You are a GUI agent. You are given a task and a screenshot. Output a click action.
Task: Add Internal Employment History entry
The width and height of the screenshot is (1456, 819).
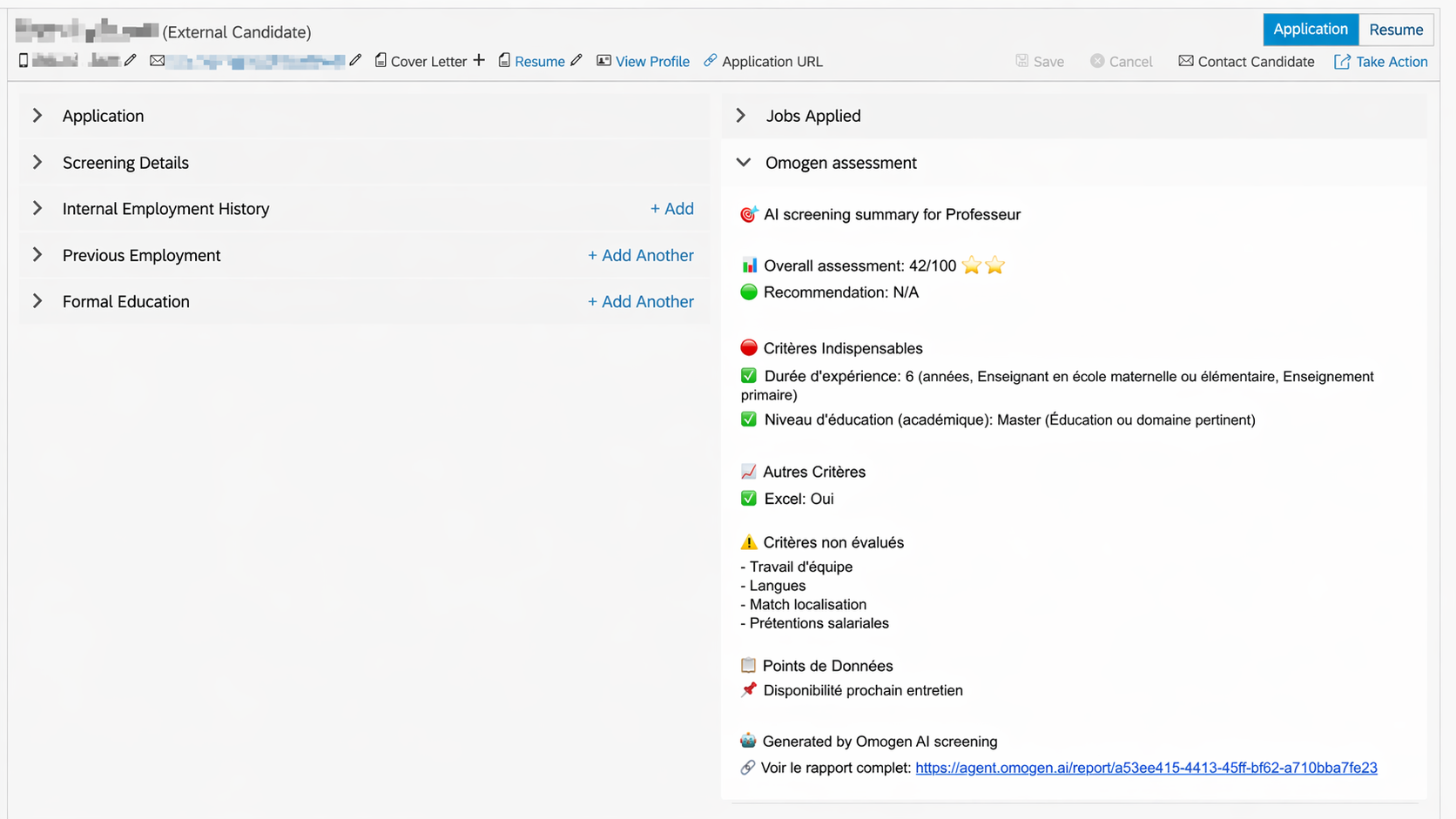click(x=672, y=209)
